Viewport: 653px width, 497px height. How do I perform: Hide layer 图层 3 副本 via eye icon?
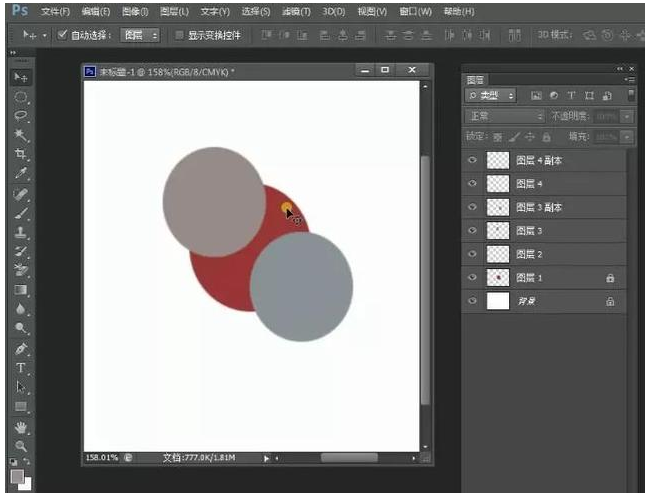tap(472, 207)
